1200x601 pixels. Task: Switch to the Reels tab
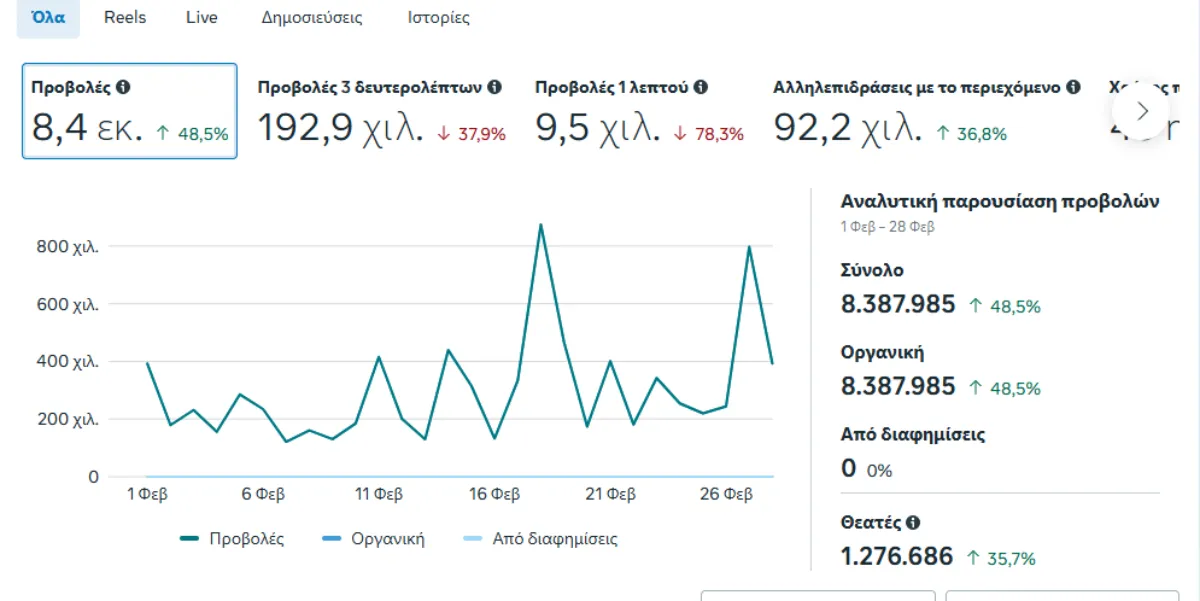coord(125,18)
